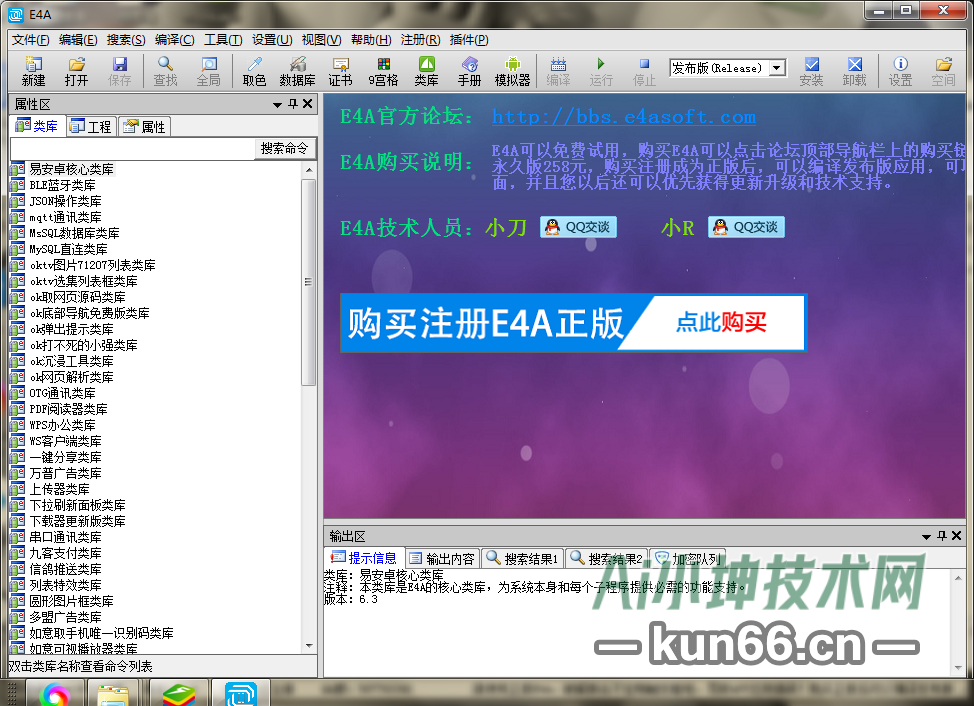
Task: Click QQ交谈 button next to 小刀
Action: click(x=578, y=227)
